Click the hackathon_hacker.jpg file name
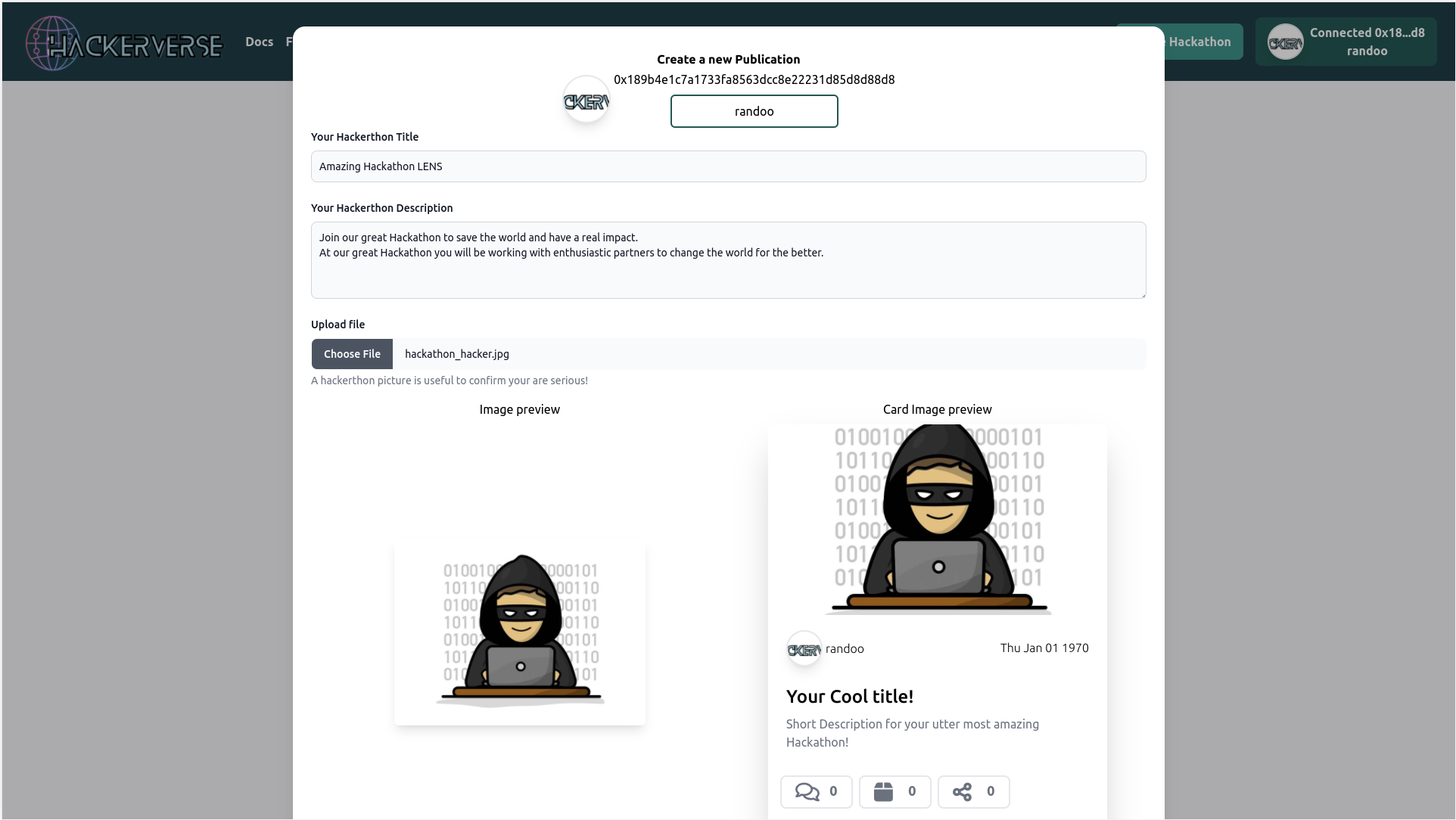Image resolution: width=1456 pixels, height=820 pixels. click(456, 354)
